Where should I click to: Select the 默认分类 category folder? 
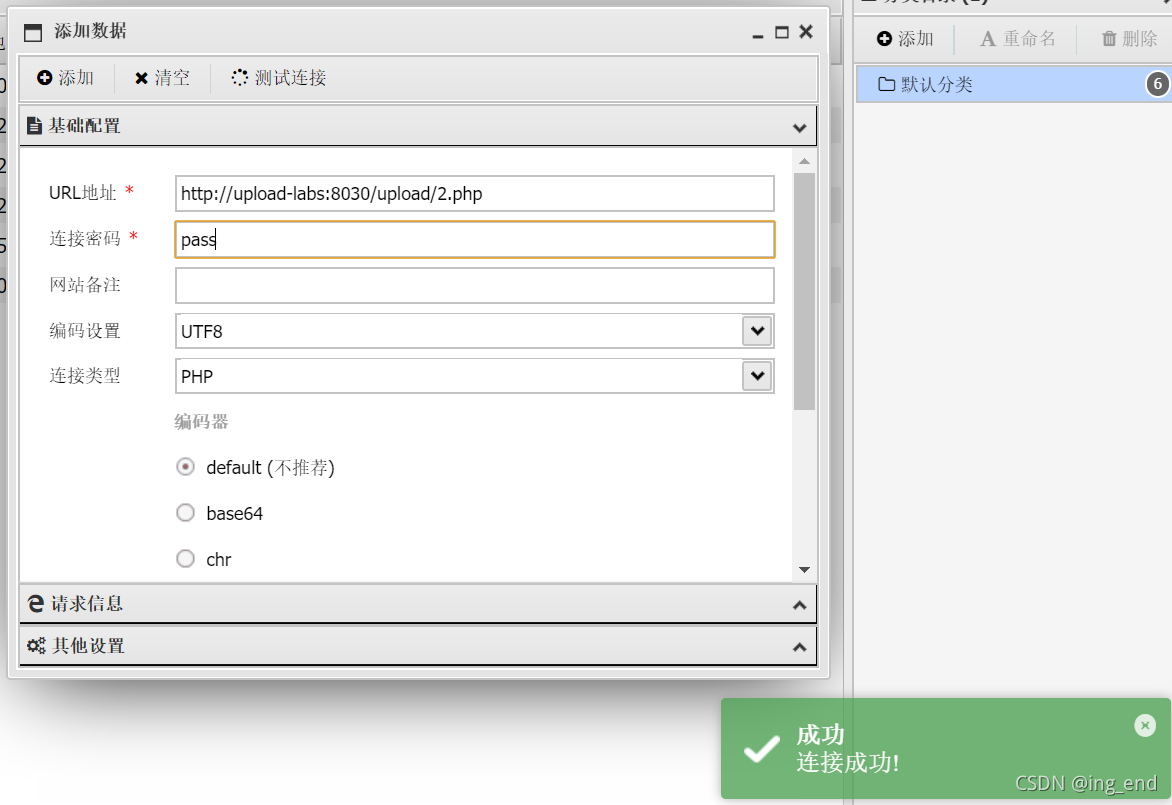pyautogui.click(x=1014, y=84)
